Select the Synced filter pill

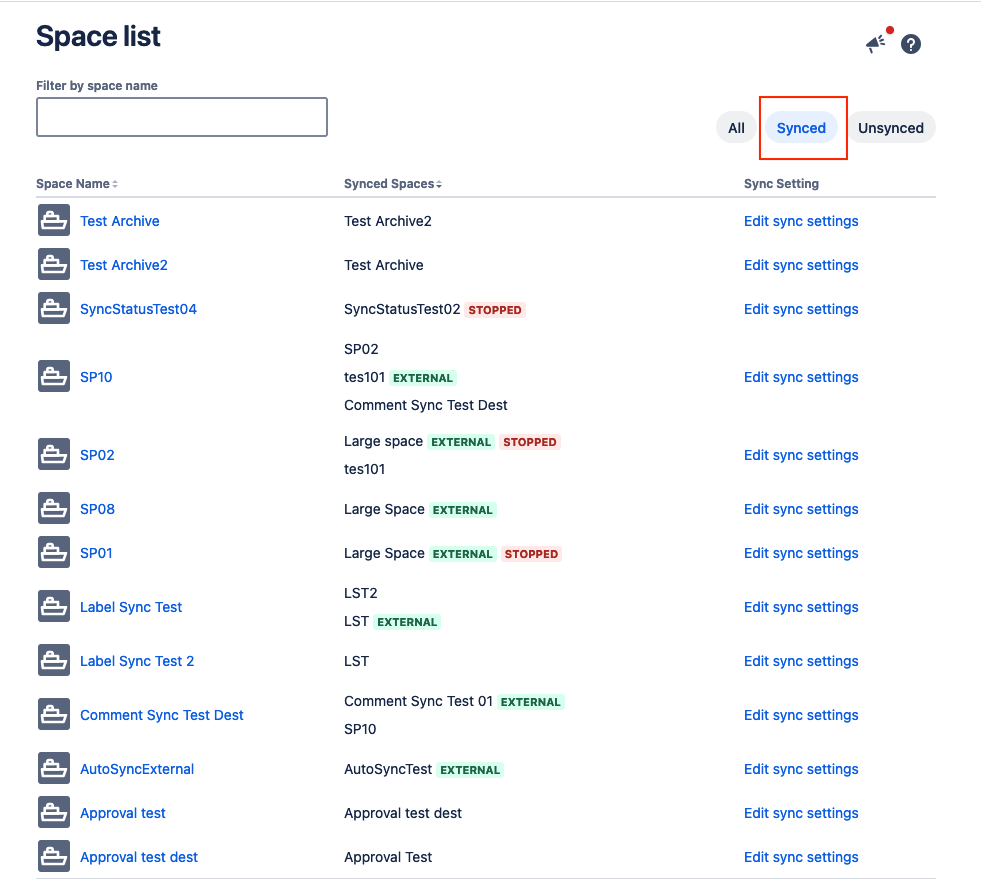tap(801, 128)
